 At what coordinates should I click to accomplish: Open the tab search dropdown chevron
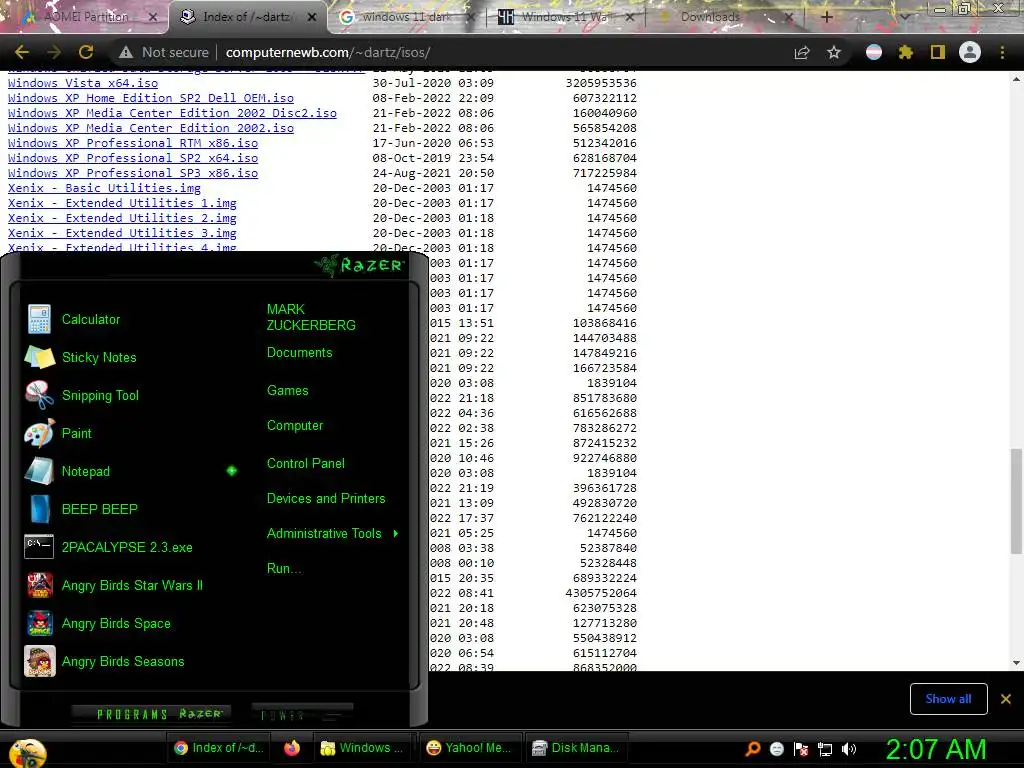(x=905, y=17)
